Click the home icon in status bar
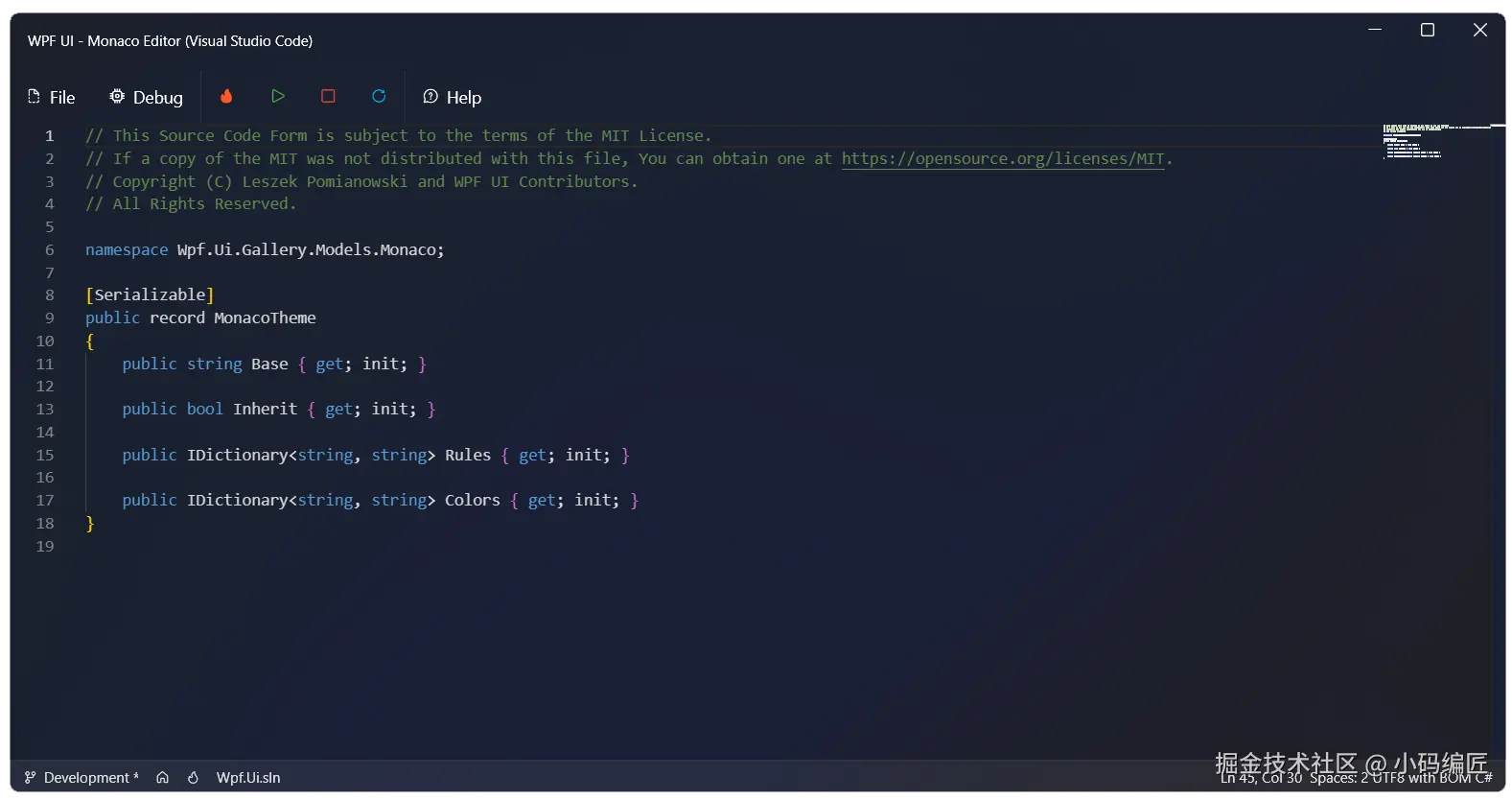Viewport: 1512px width, 800px height. point(163,777)
